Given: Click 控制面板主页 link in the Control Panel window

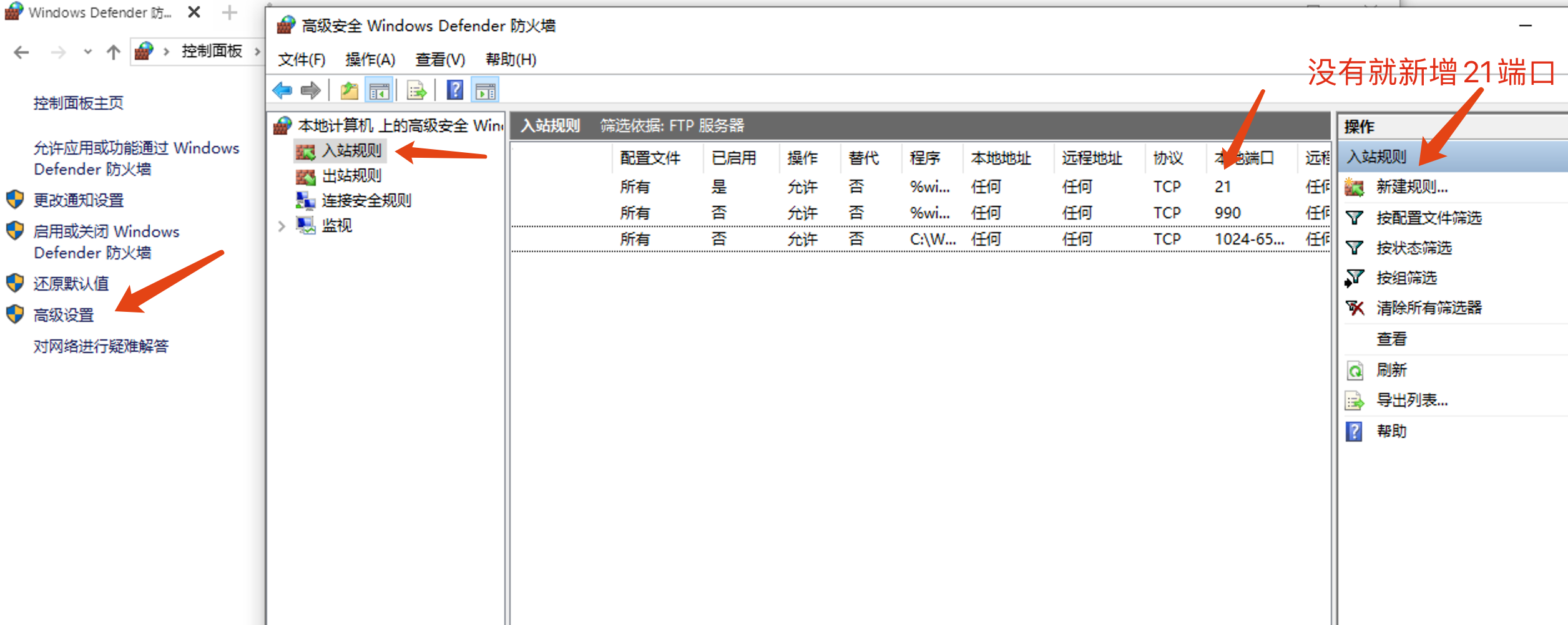Looking at the screenshot, I should pyautogui.click(x=78, y=103).
